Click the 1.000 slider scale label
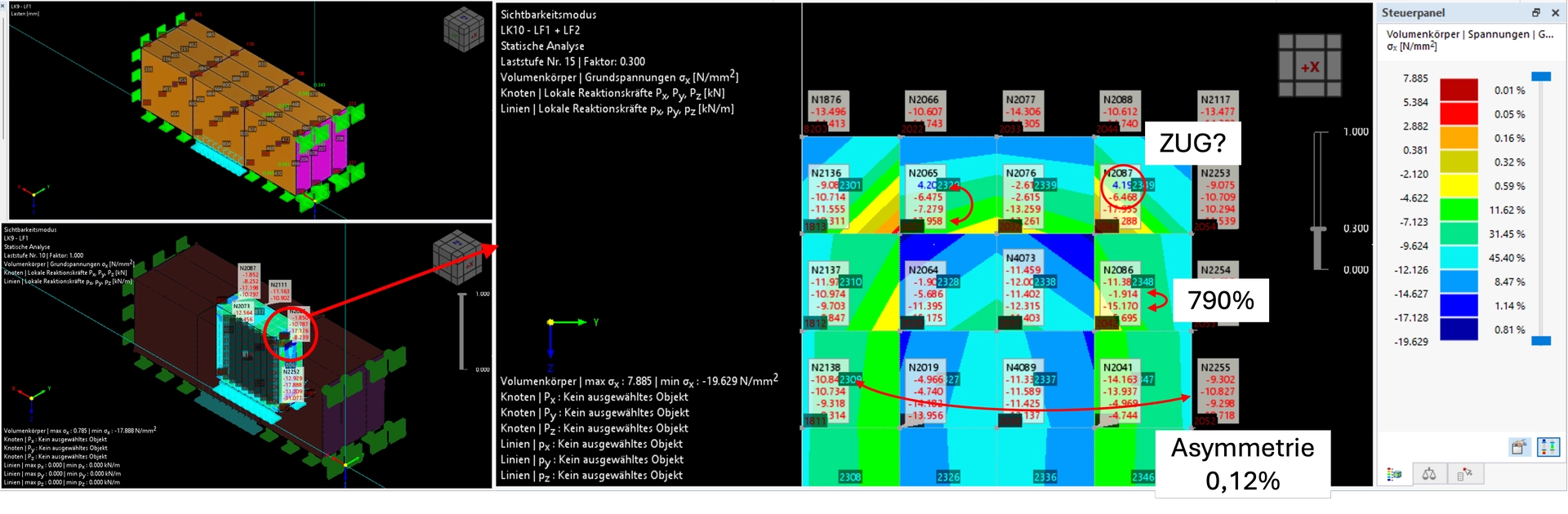This screenshot has width=1568, height=514. [x=1356, y=131]
